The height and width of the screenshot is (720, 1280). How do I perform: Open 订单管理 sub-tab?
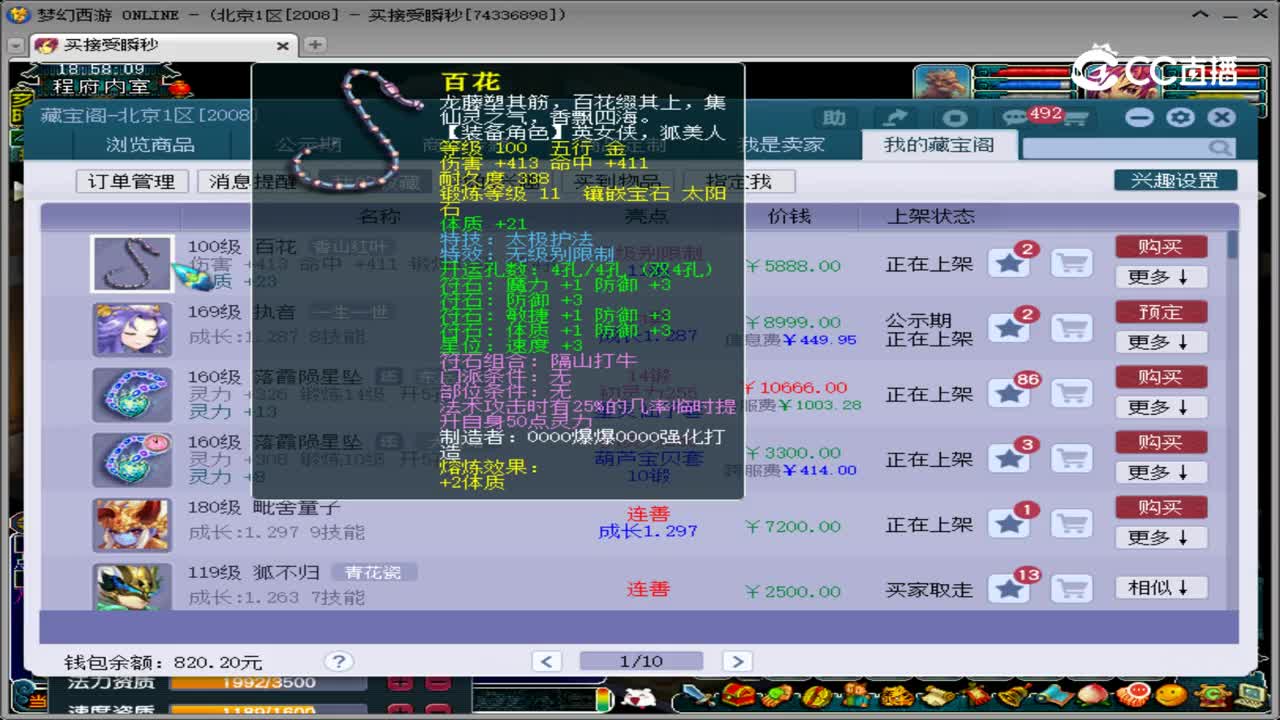click(x=132, y=181)
